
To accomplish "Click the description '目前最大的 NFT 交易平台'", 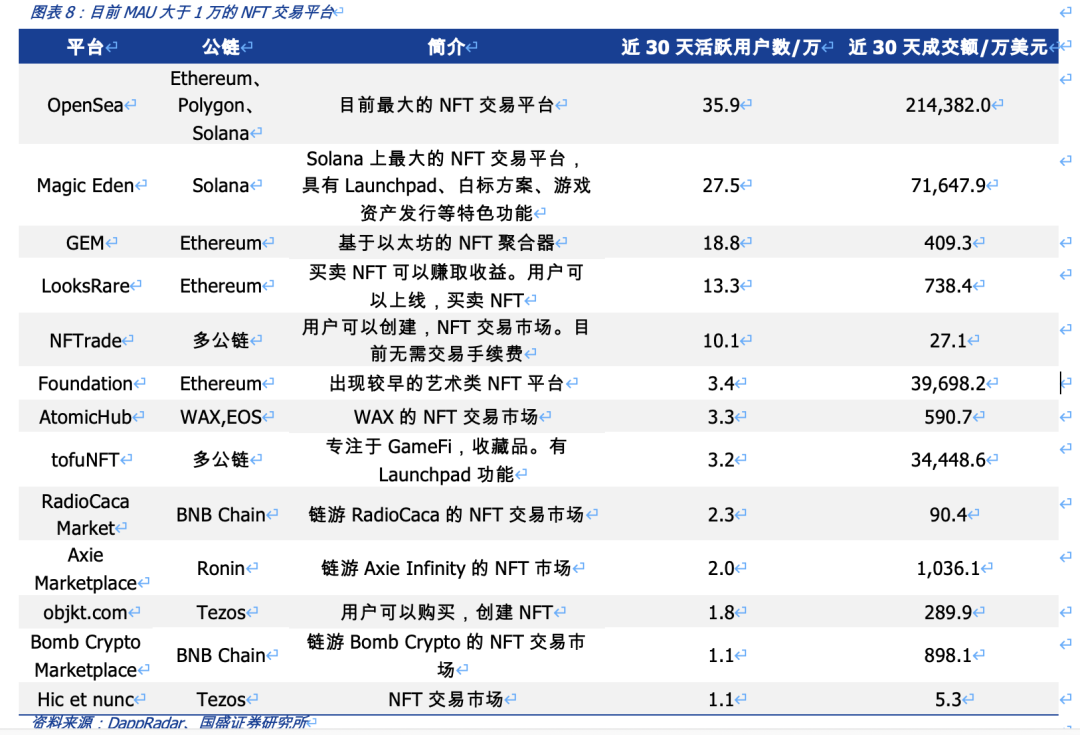I will click(x=446, y=105).
